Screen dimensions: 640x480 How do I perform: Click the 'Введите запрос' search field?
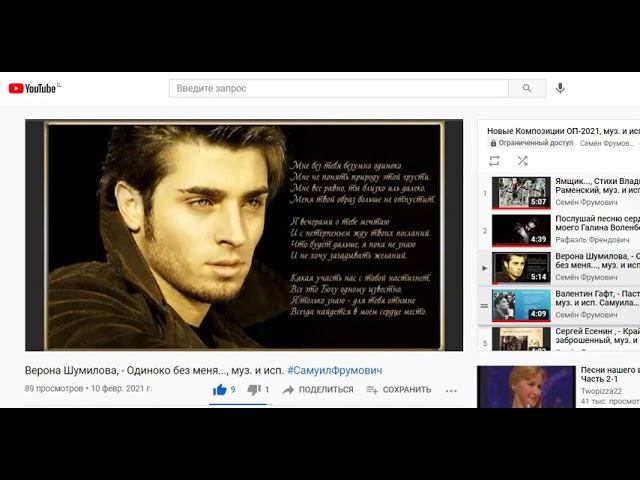[339, 88]
